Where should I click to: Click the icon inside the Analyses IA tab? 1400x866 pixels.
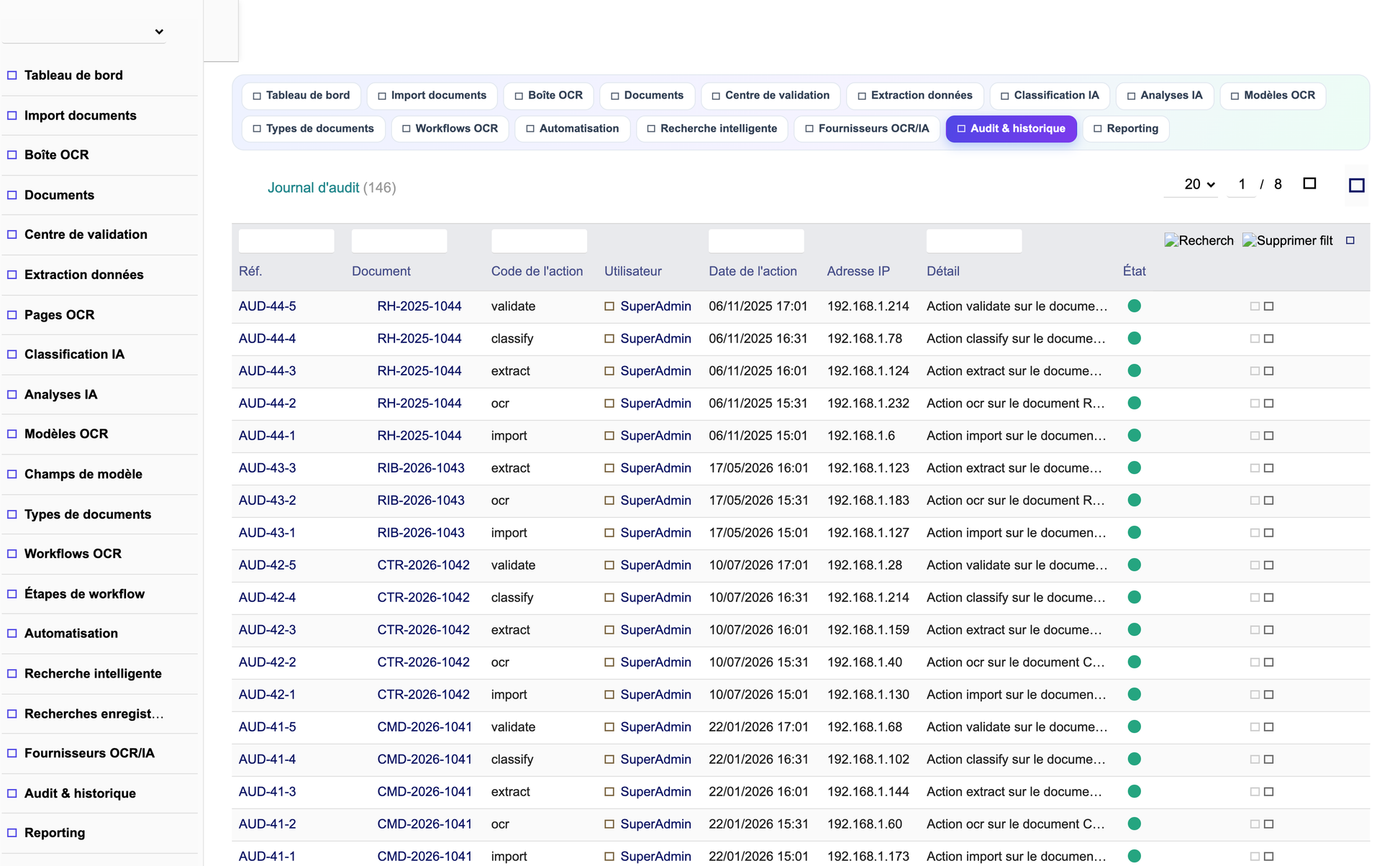(1131, 96)
